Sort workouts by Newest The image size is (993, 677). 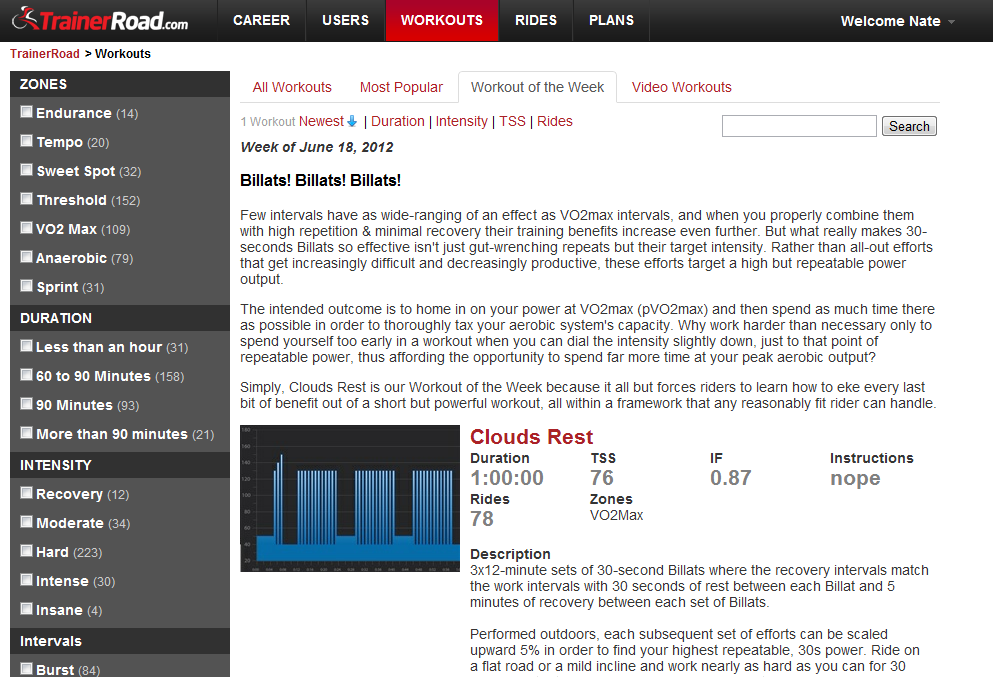click(321, 121)
